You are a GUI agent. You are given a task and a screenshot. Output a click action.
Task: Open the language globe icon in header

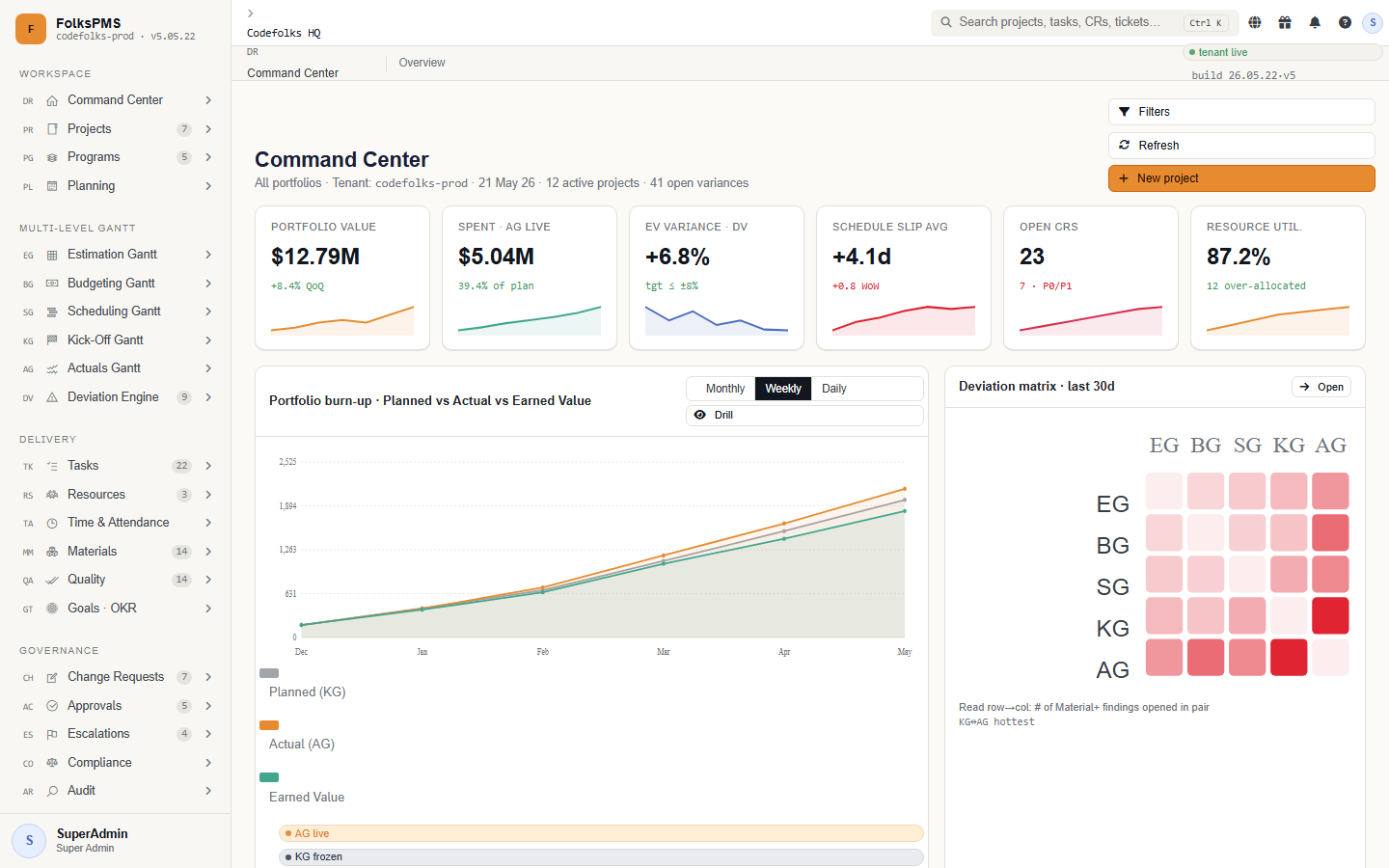pos(1255,22)
